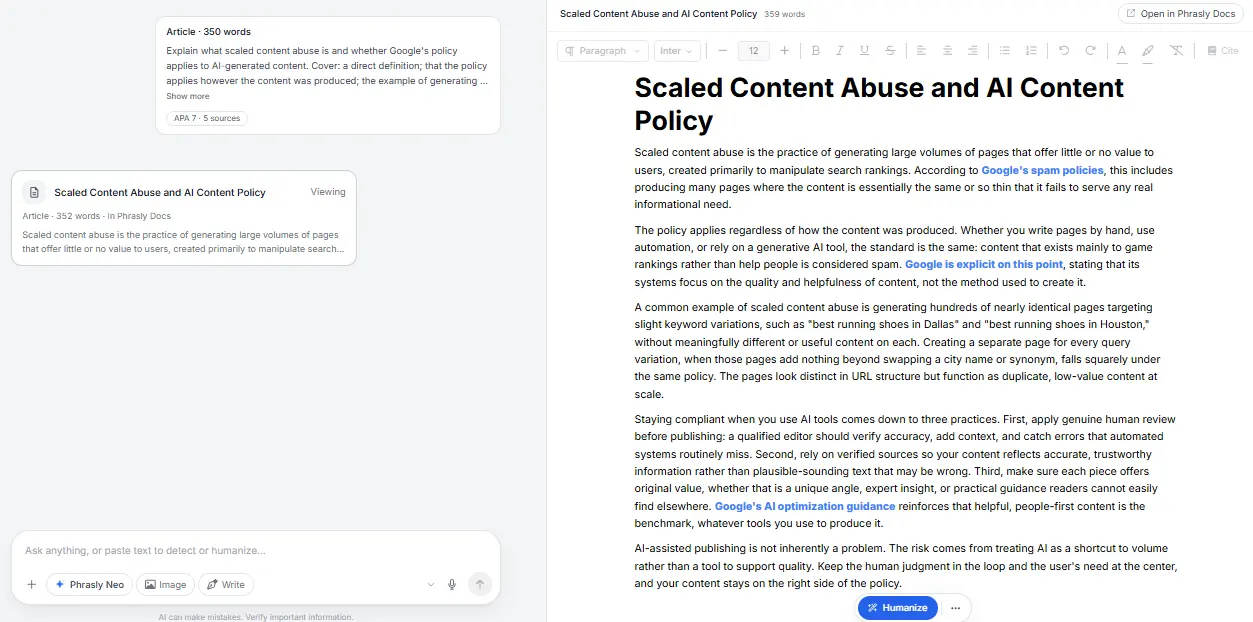Toggle italic formatting
This screenshot has width=1253, height=622.
click(x=839, y=51)
